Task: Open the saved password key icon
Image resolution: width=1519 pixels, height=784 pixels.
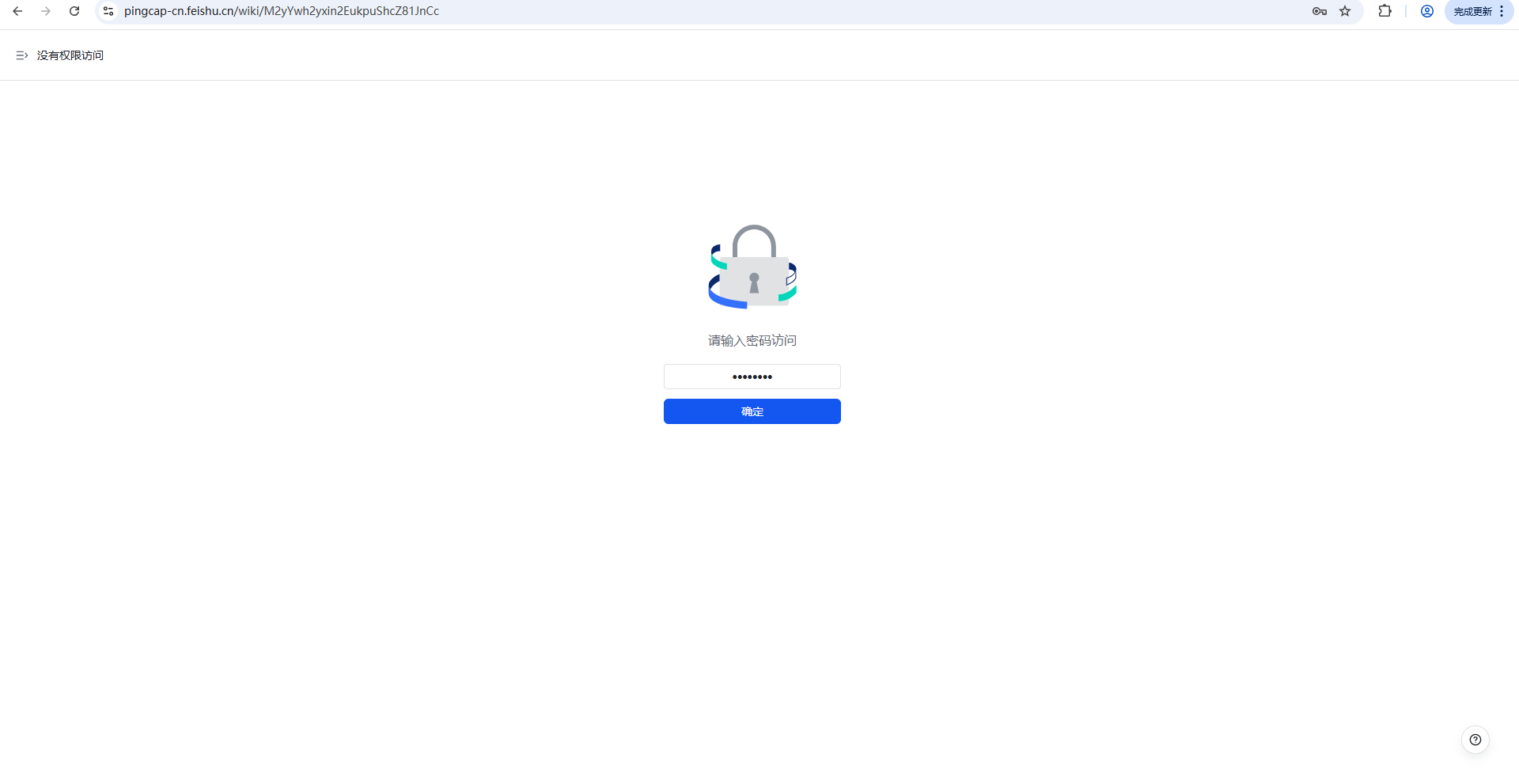Action: click(x=1319, y=11)
